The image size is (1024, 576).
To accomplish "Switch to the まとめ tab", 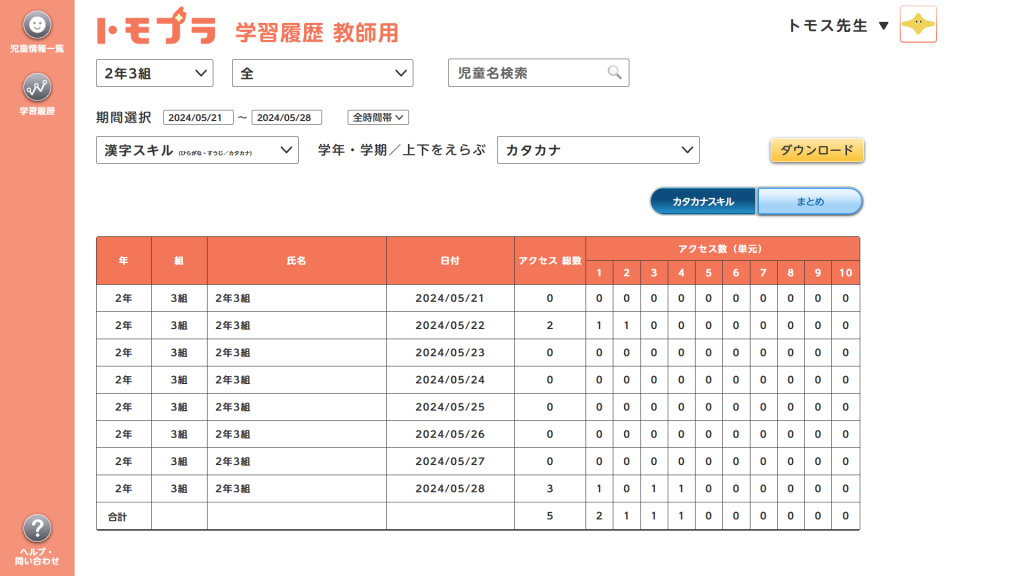I will 810,201.
